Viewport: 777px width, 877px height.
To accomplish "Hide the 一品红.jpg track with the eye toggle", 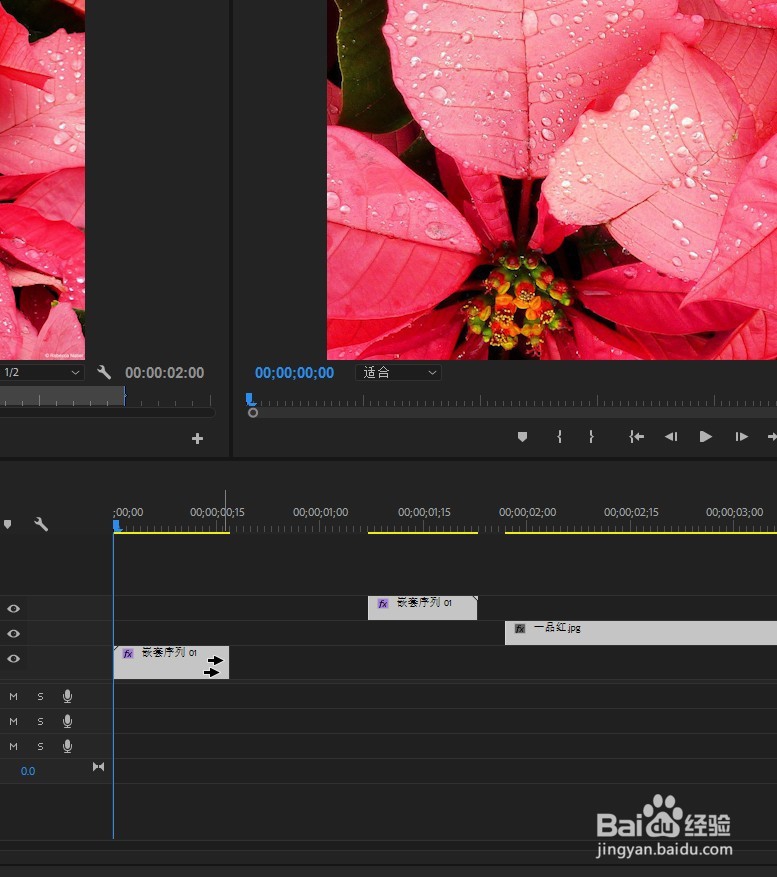I will tap(14, 634).
